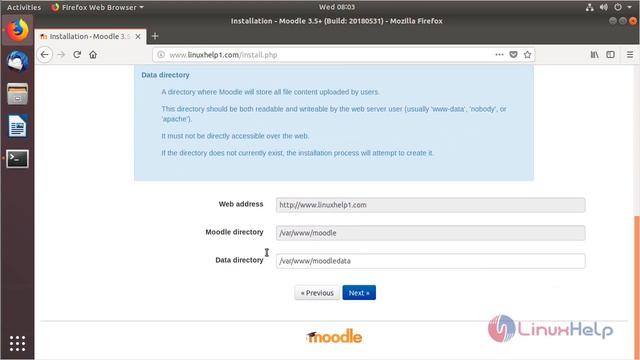
Task: Click the volume icon in the top bar
Action: [604, 7]
